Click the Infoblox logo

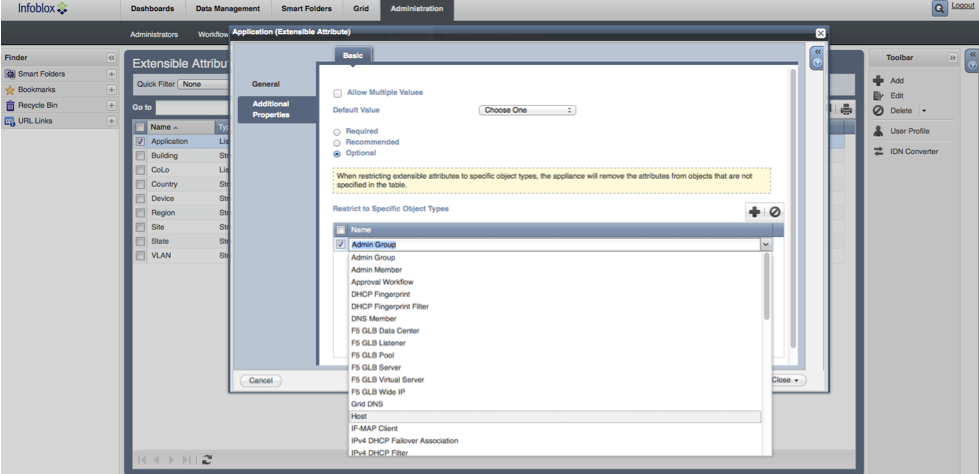coord(43,9)
